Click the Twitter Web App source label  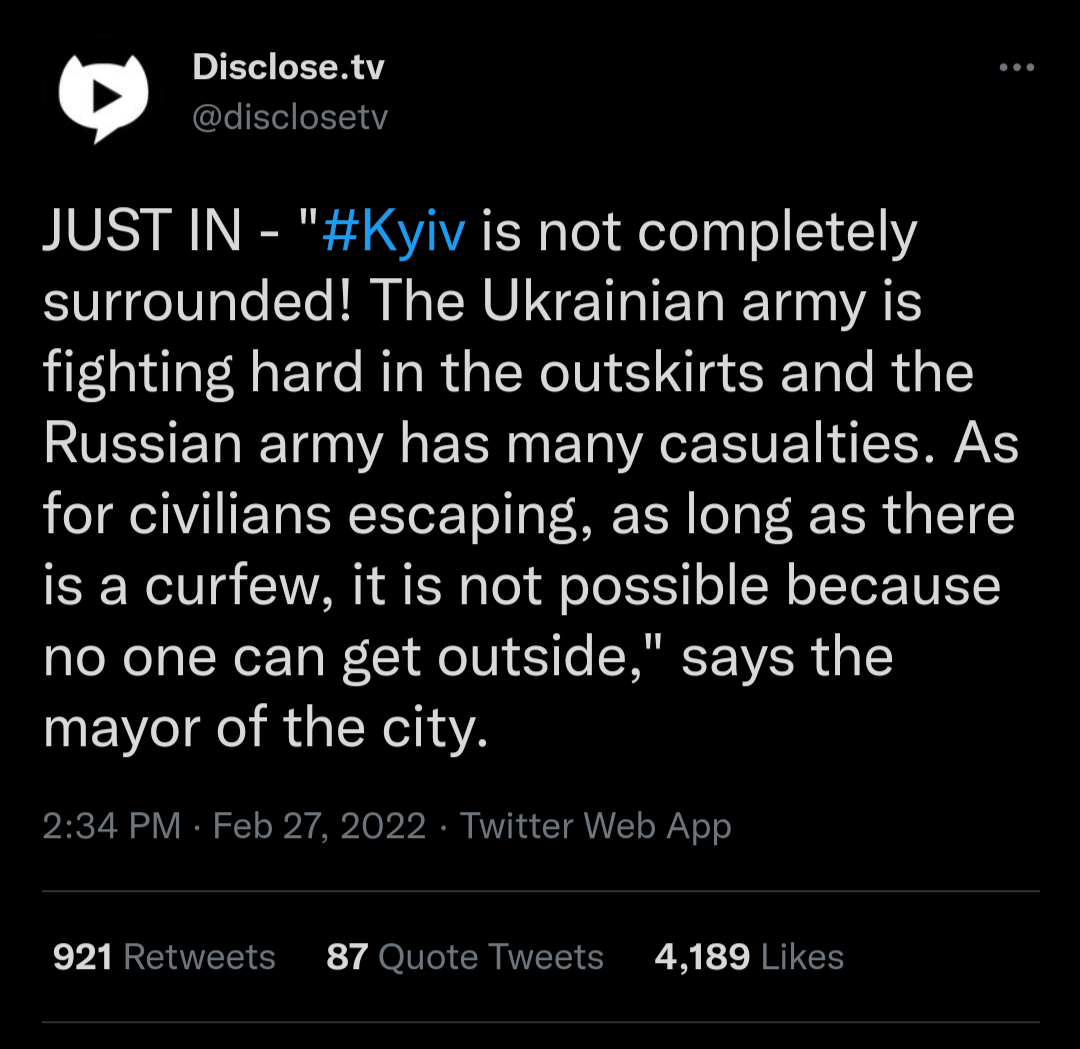click(x=596, y=826)
